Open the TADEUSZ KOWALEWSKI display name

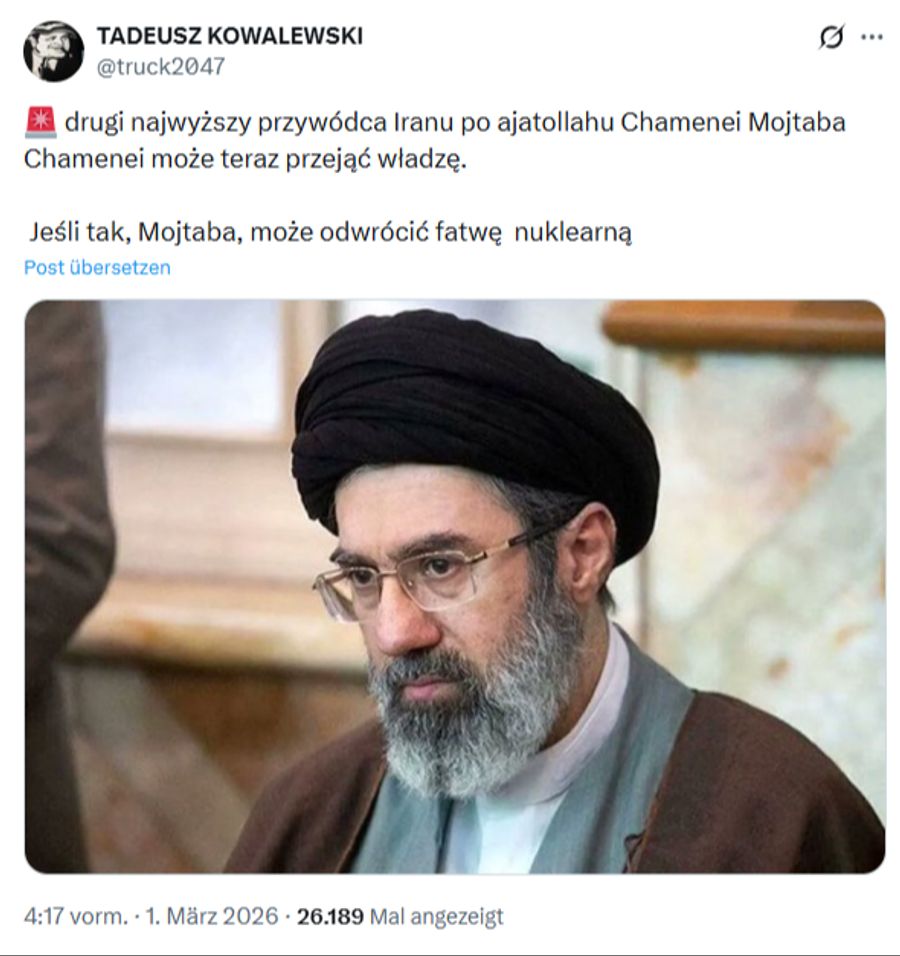click(230, 37)
